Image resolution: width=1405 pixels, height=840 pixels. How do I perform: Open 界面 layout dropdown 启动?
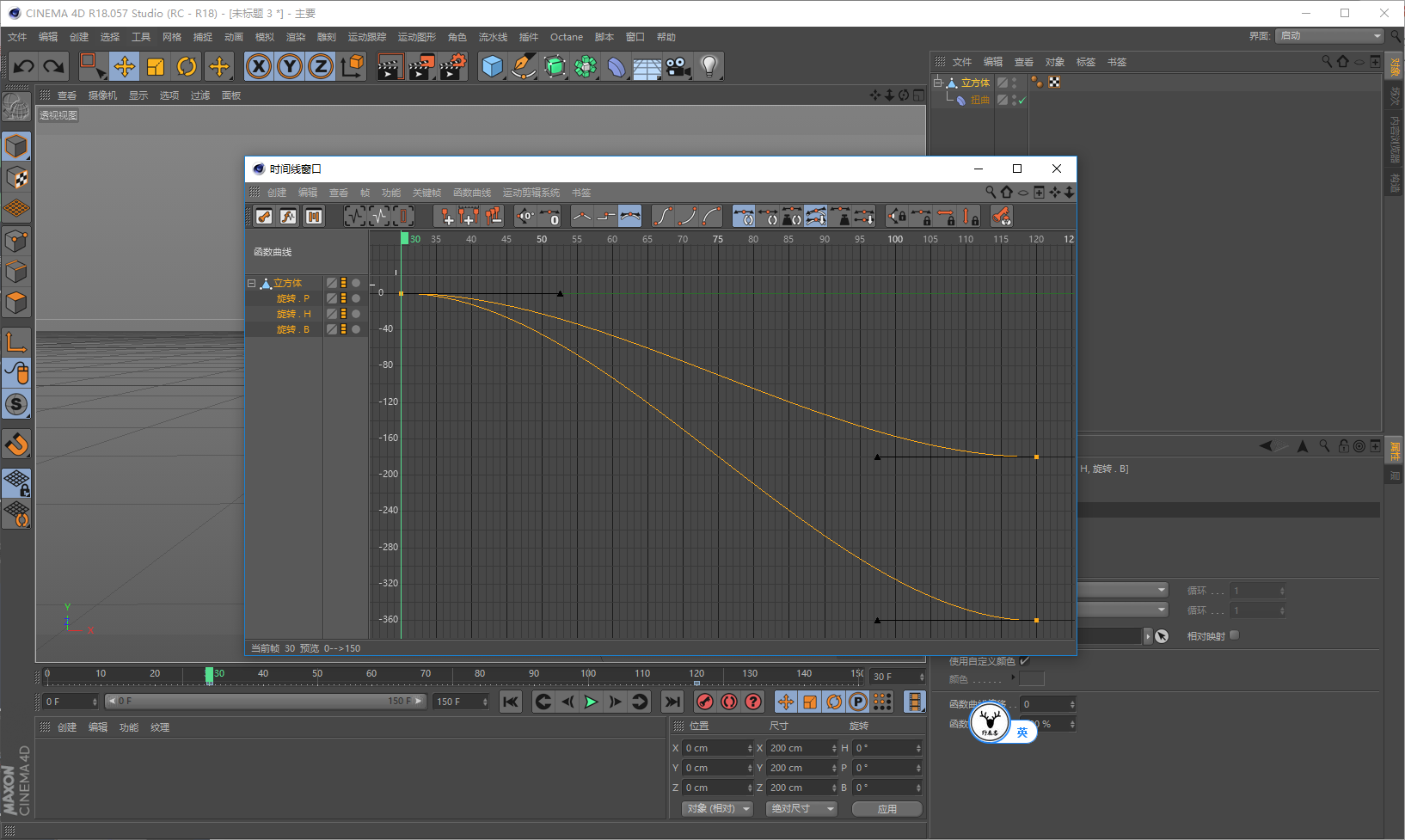pos(1329,35)
